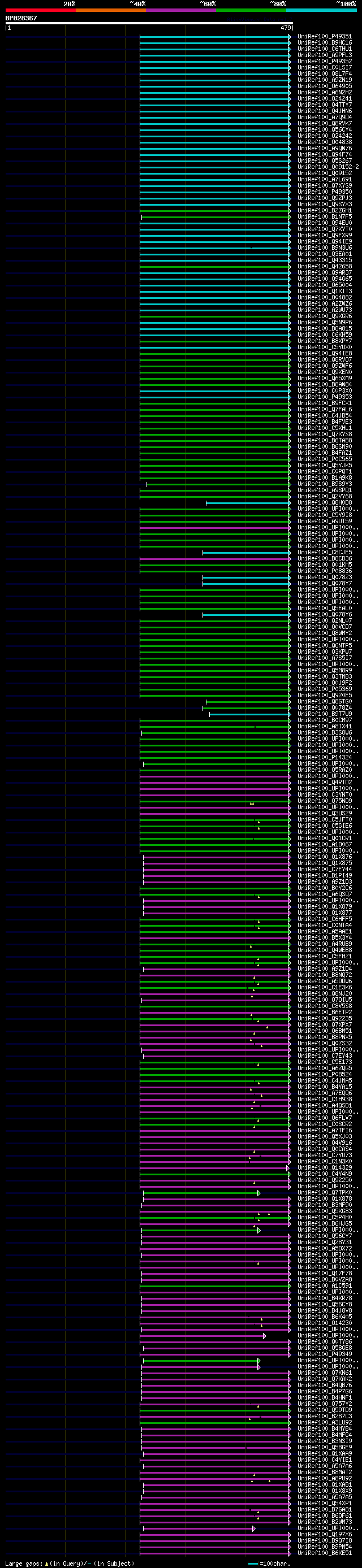362x1568 pixels.
Task: Select hit label UniRef100_B9FCX1
Action: 325,403
